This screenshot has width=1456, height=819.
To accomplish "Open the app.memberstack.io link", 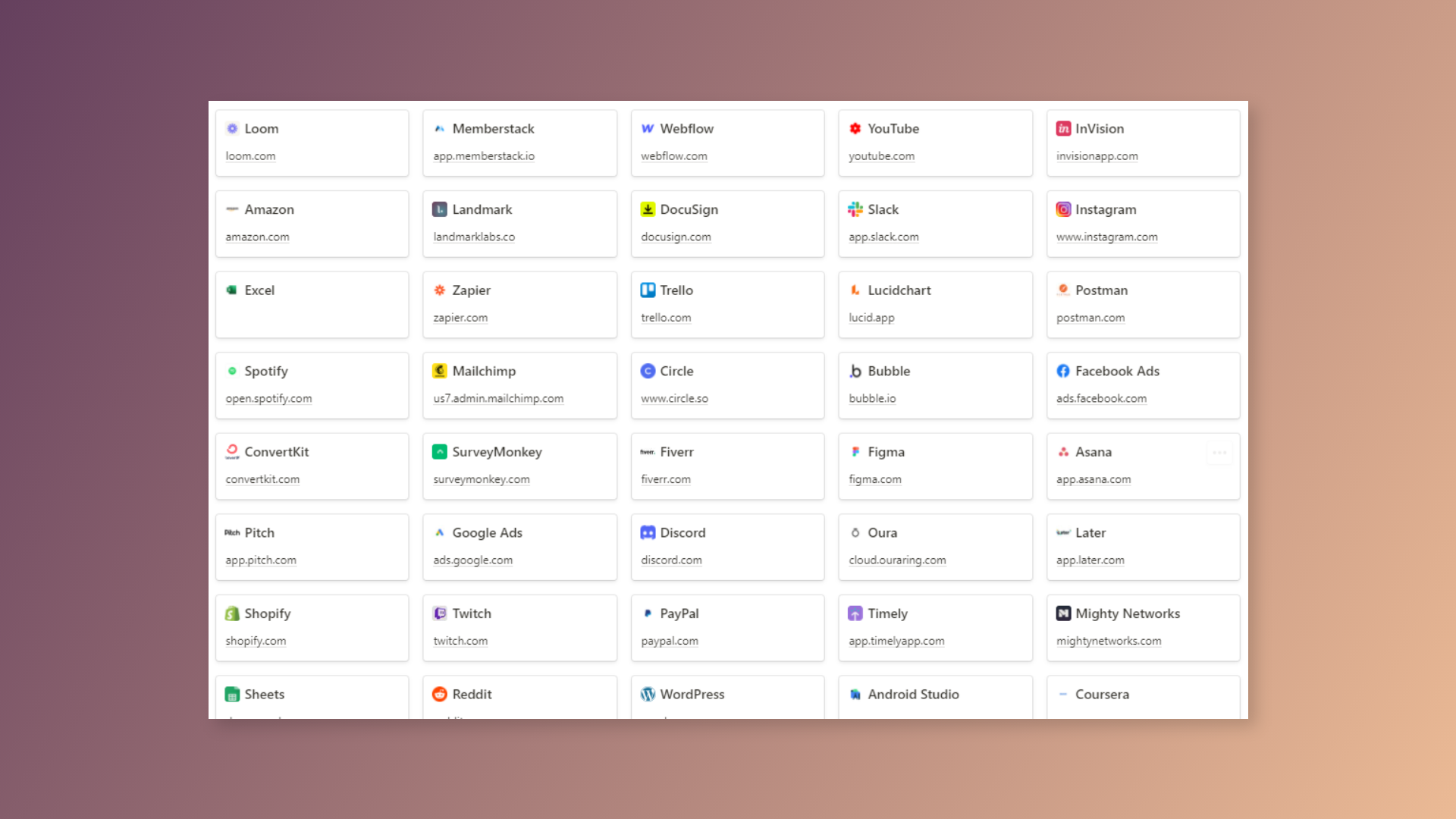I will point(484,156).
